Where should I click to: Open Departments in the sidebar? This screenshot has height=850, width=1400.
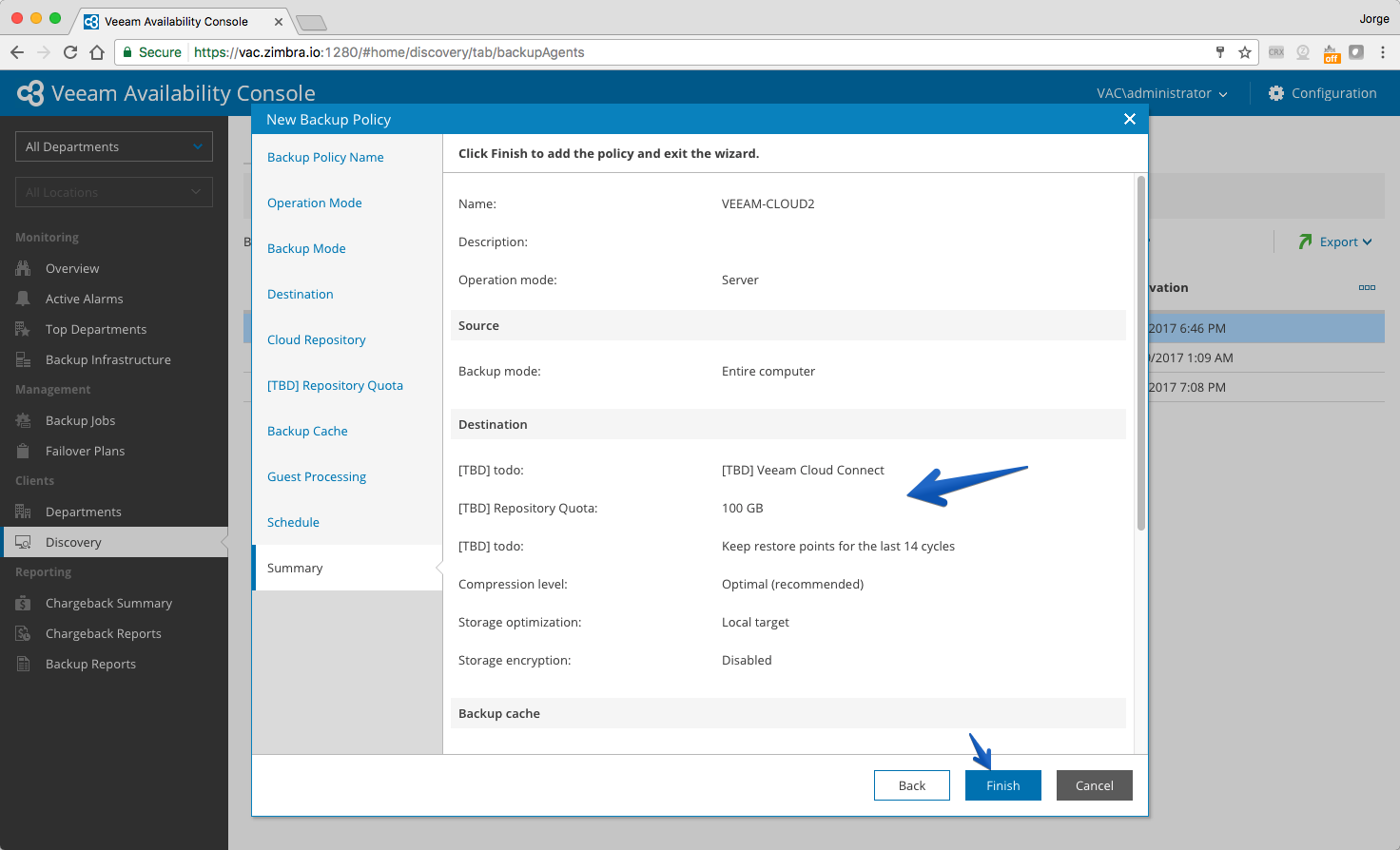coord(83,512)
